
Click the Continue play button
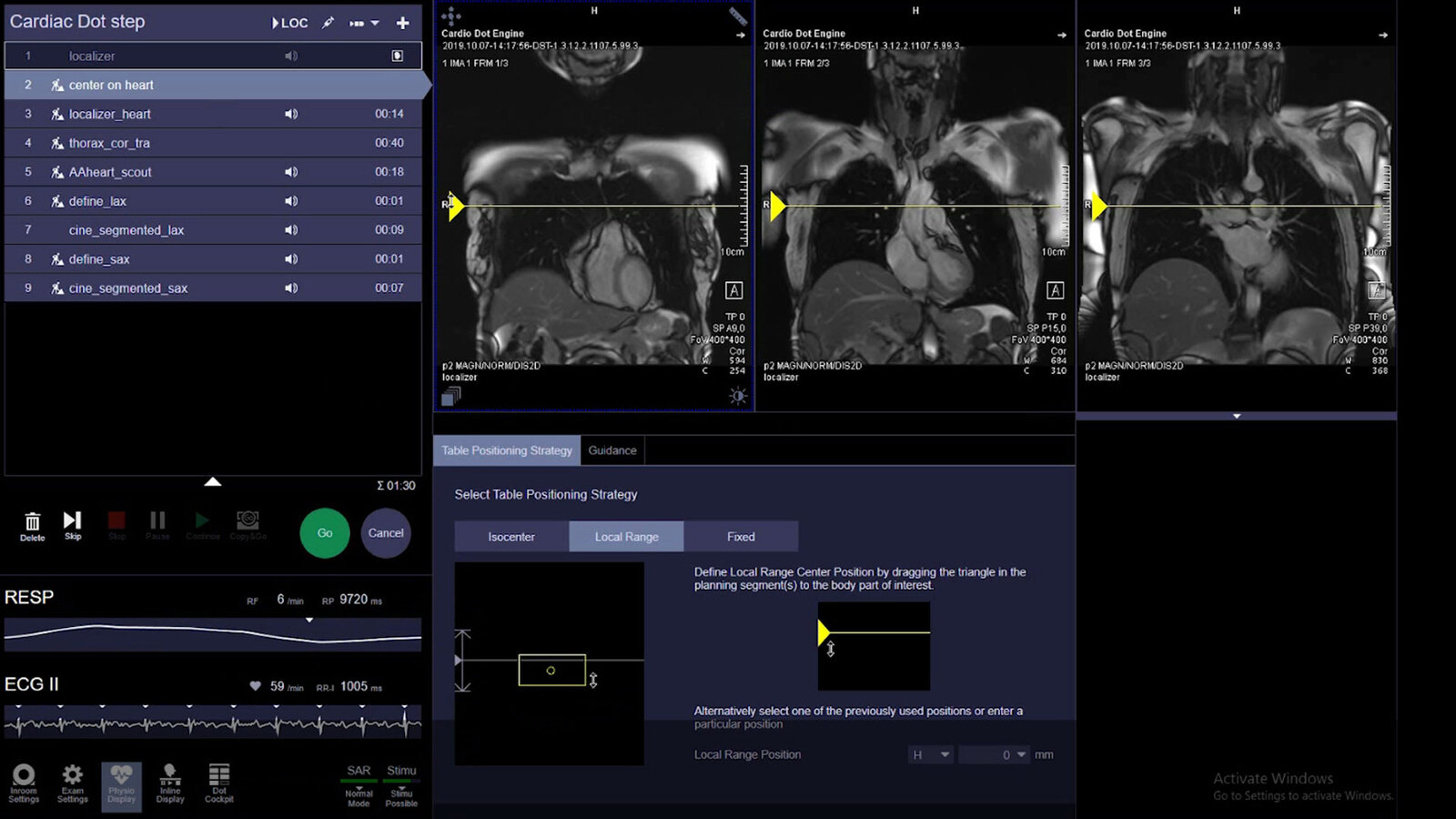point(202,525)
